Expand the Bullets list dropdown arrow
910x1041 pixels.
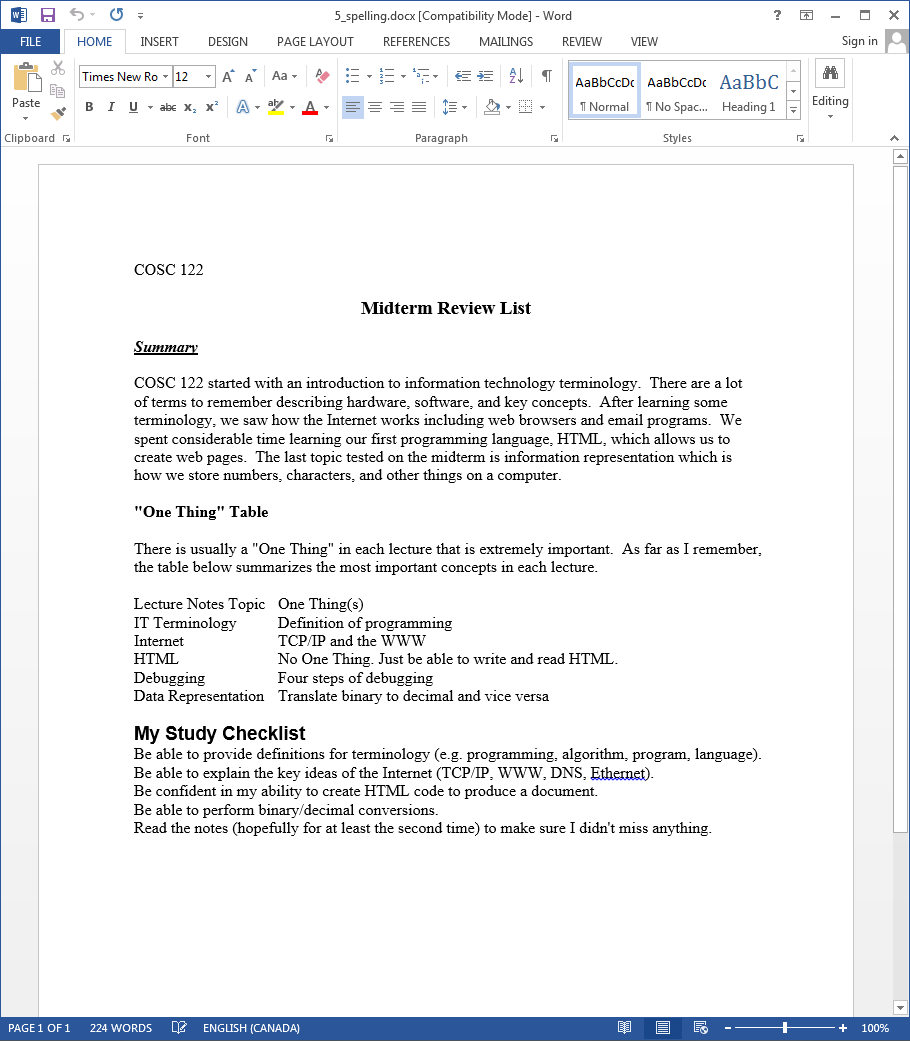tap(369, 76)
